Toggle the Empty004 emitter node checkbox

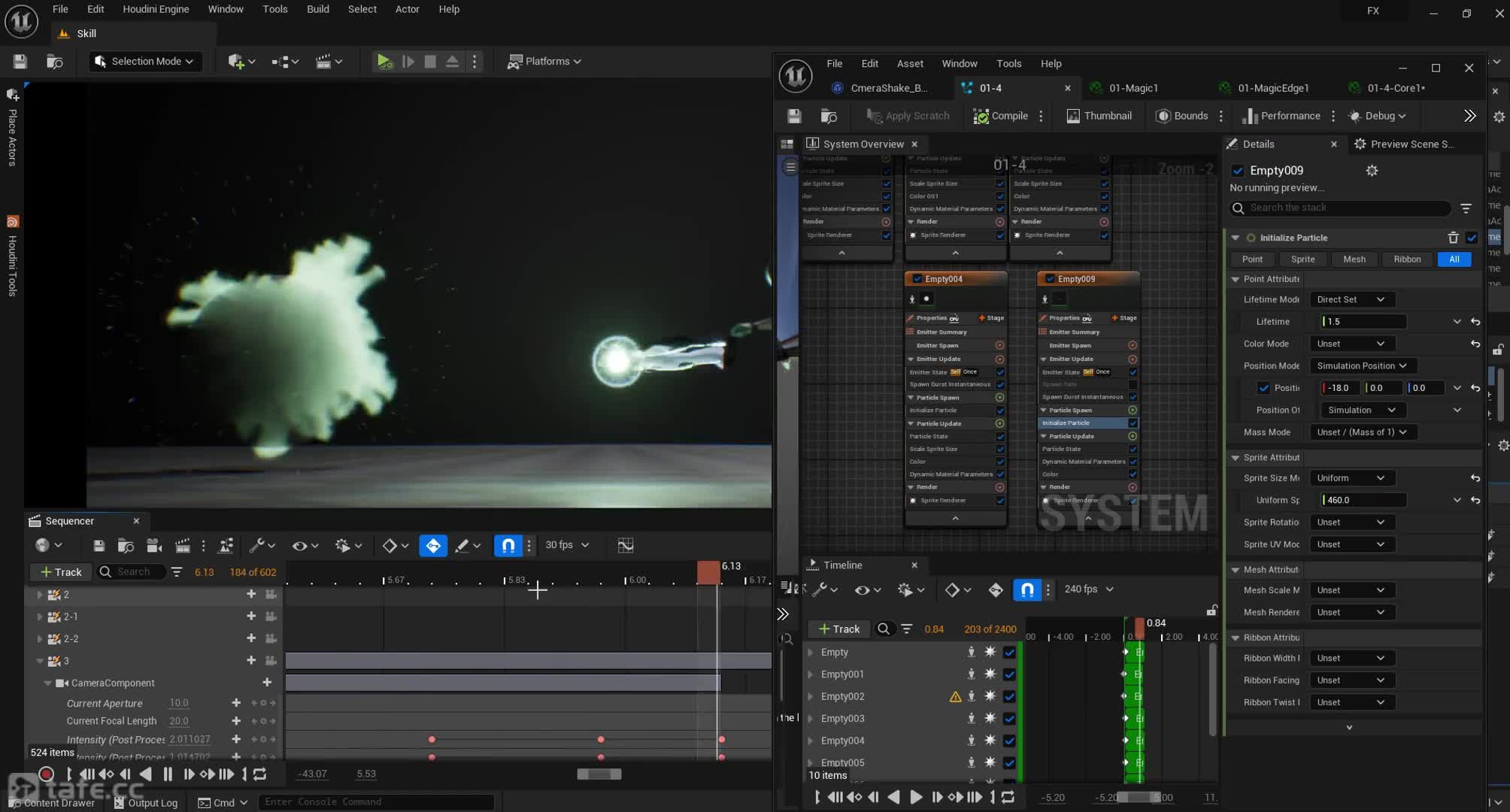pos(917,279)
